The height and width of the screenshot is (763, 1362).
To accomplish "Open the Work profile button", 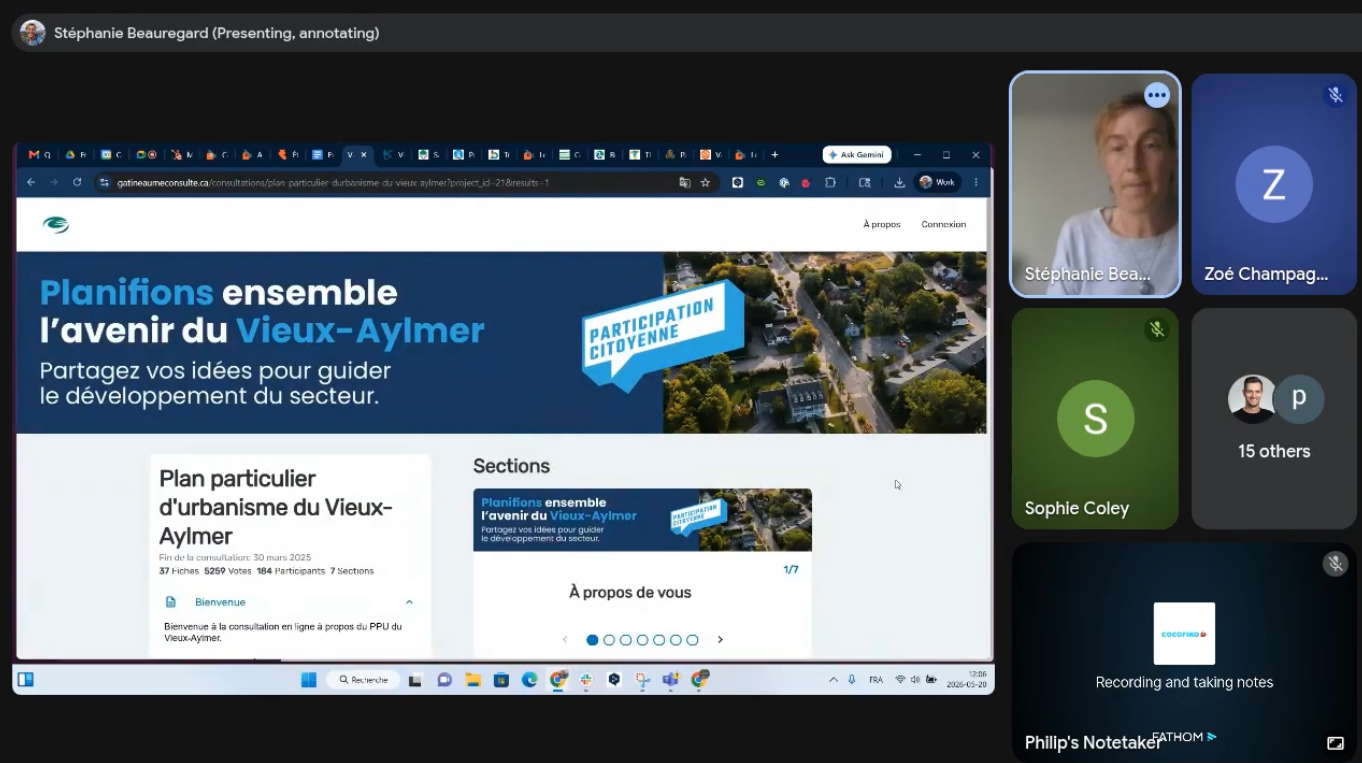I will point(937,183).
